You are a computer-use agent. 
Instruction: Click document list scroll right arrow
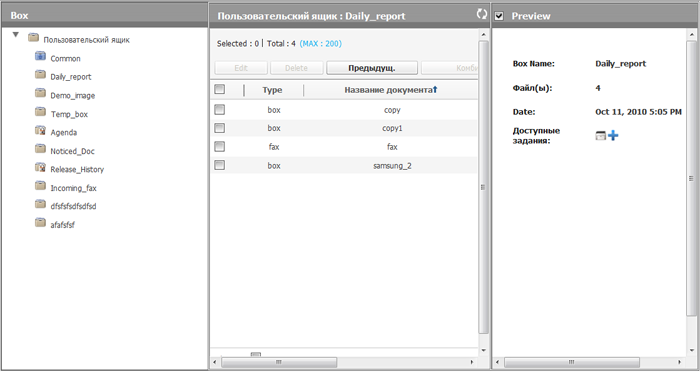tap(472, 362)
